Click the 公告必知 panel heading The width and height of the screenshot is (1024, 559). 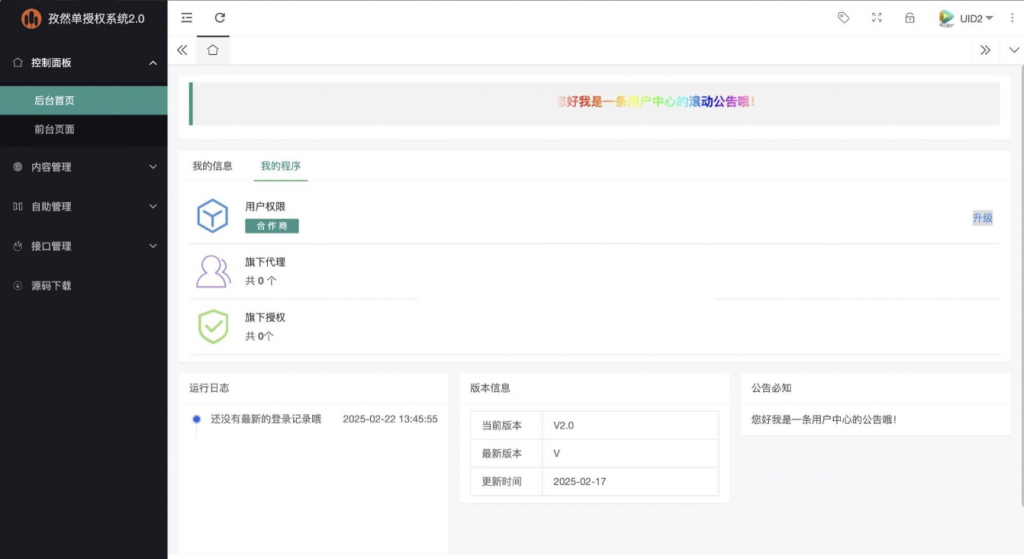pos(771,388)
